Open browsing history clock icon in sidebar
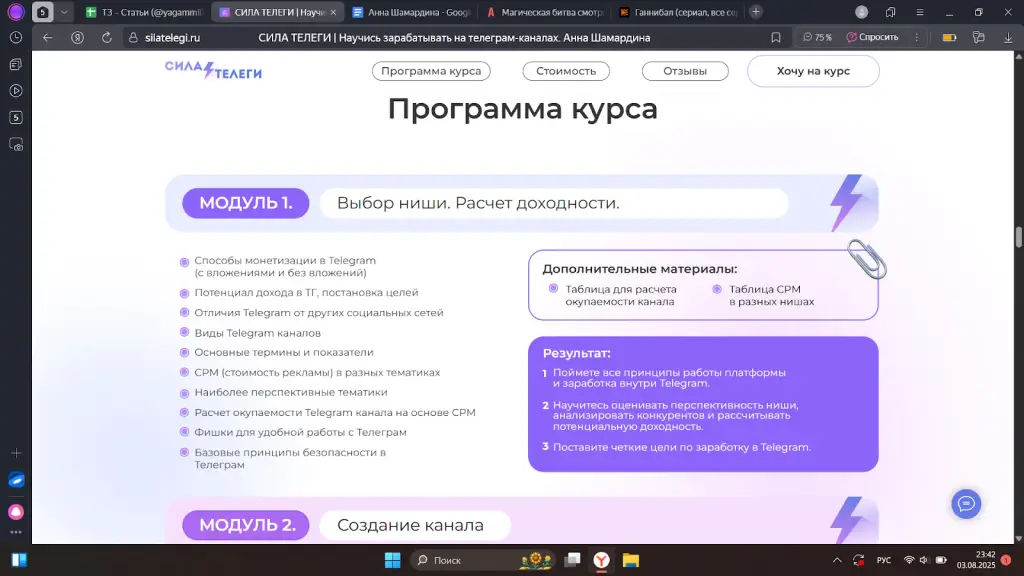 [16, 38]
